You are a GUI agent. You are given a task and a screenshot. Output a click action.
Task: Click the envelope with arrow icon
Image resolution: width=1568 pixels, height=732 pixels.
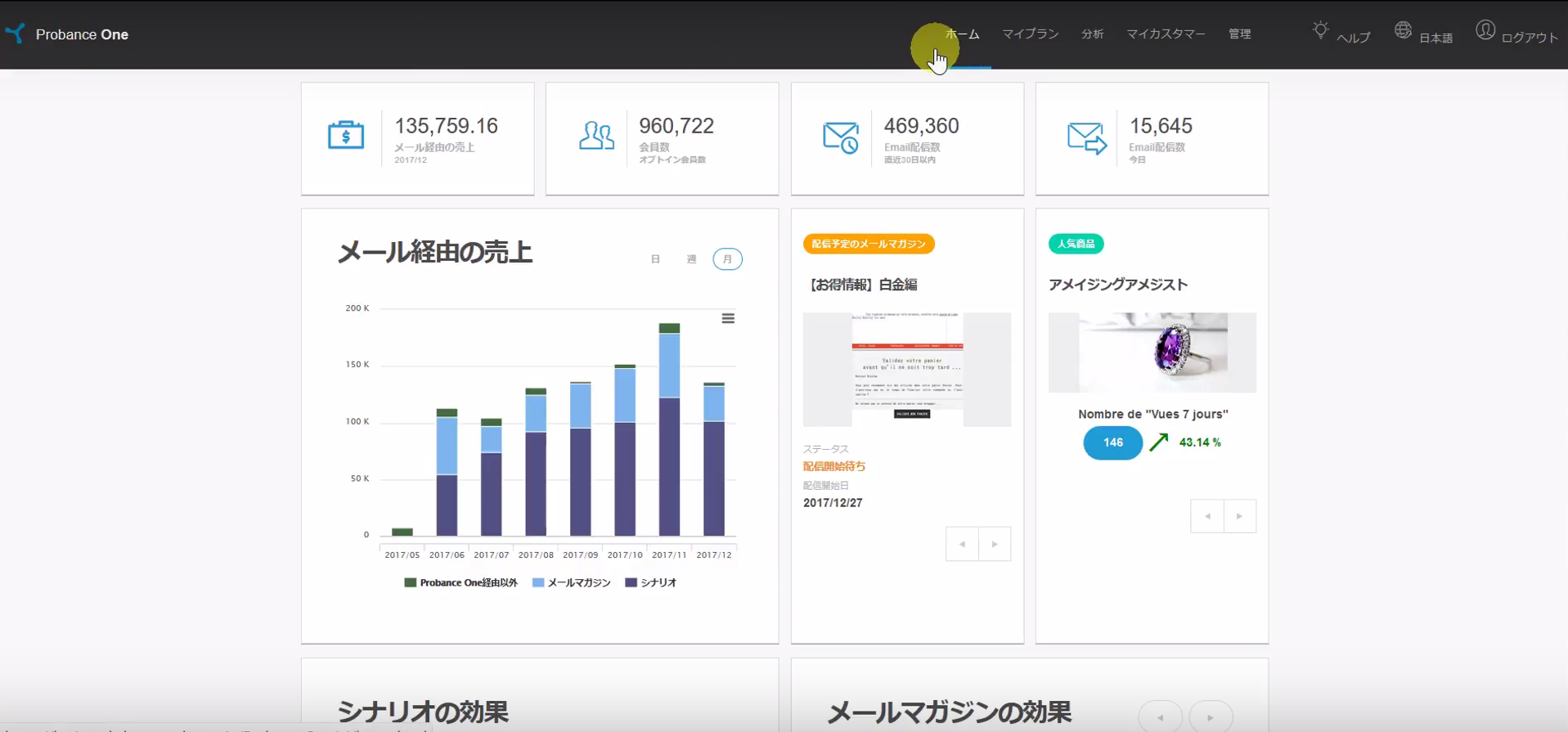(x=1086, y=137)
